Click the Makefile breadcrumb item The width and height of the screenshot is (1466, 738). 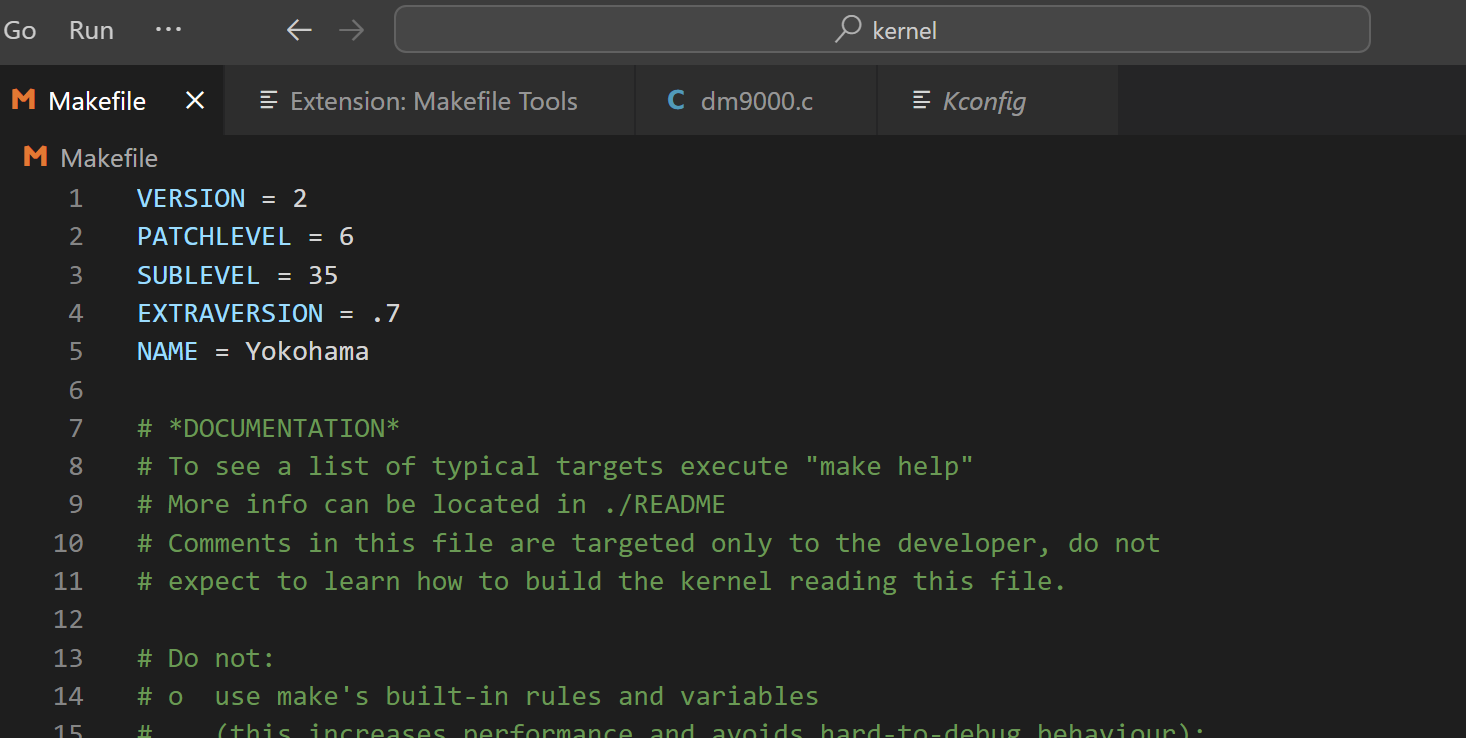[109, 158]
